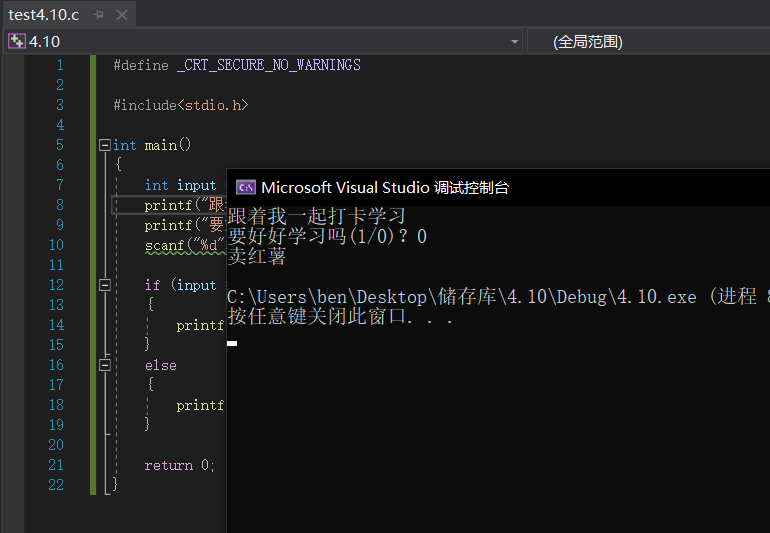Click the int input declaration on line 7
Viewport: 770px width, 533px height.
pos(180,185)
